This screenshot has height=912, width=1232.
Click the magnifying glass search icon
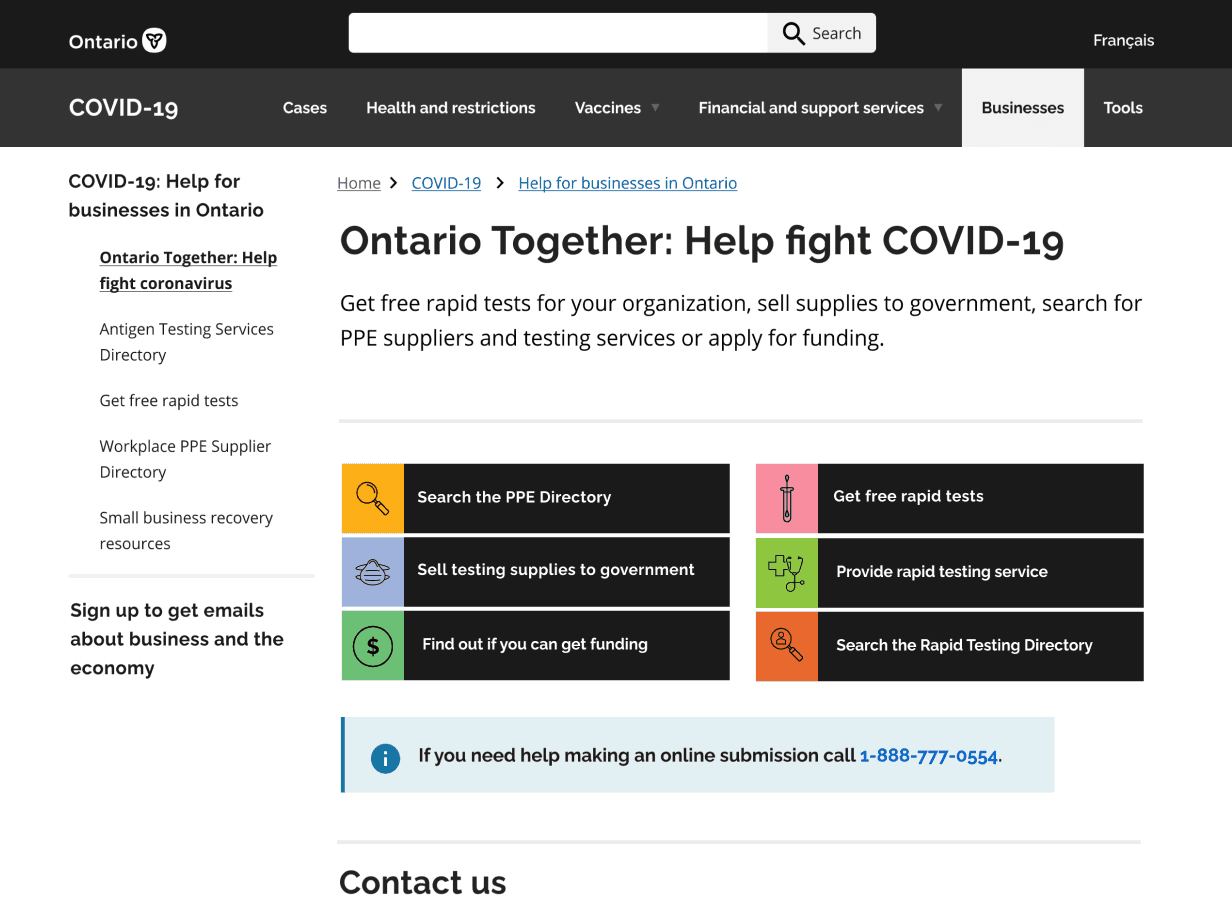(794, 33)
